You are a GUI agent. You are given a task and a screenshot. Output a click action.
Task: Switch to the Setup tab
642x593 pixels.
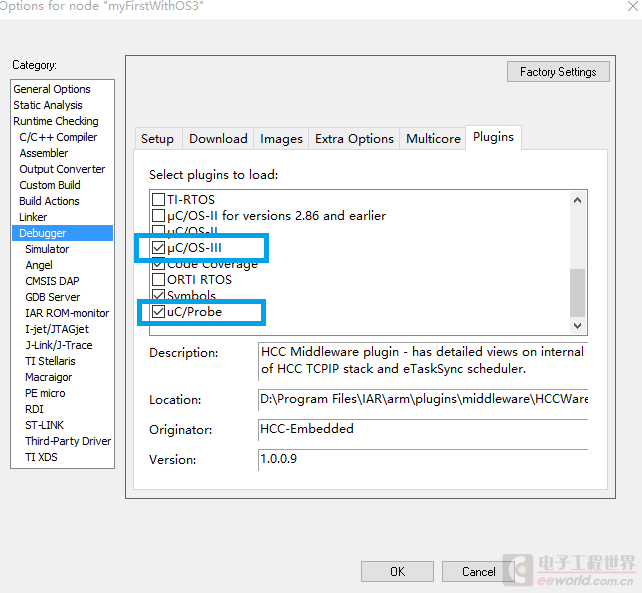[158, 139]
